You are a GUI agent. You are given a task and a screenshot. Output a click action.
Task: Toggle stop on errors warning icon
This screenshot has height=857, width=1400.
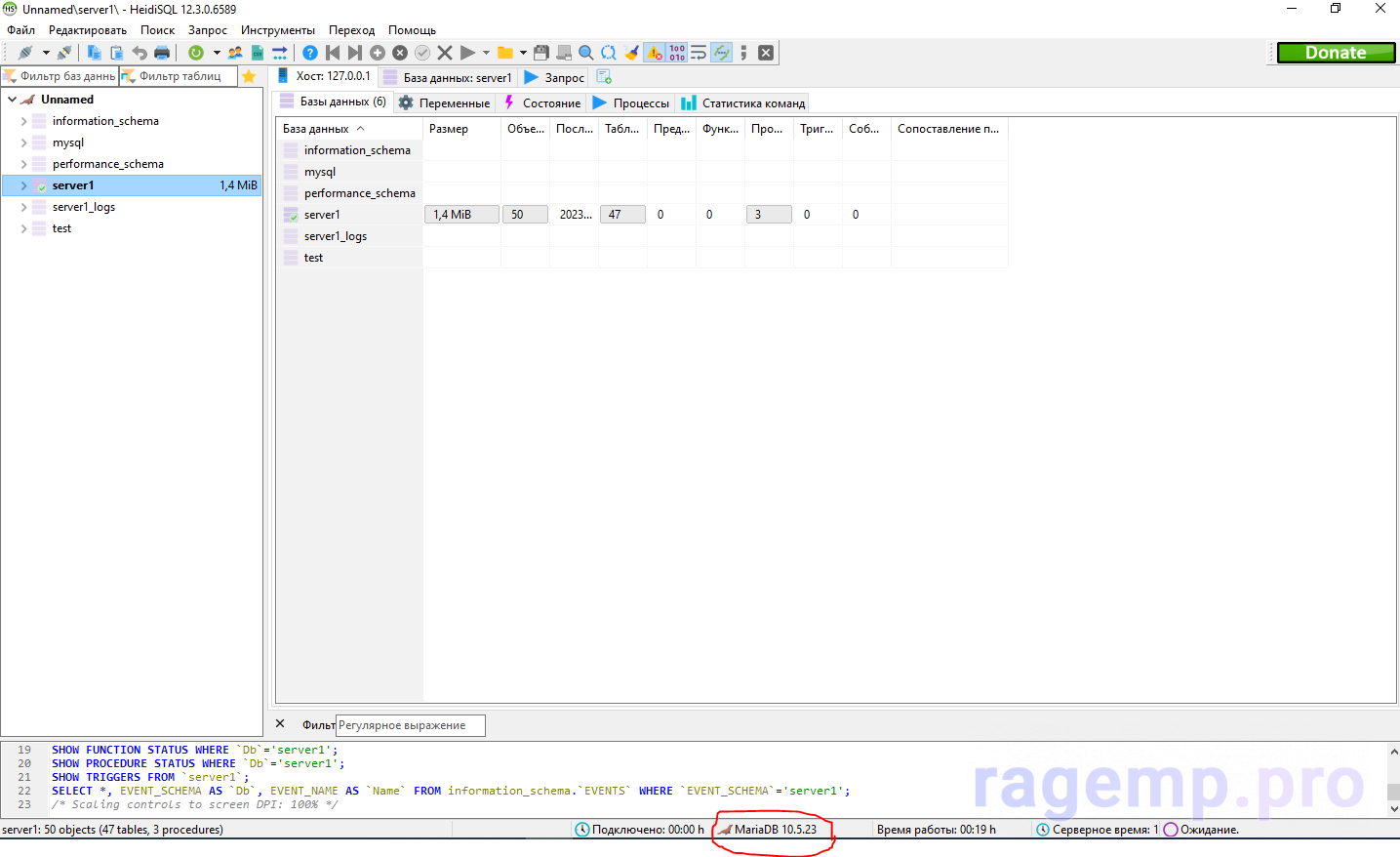click(655, 53)
